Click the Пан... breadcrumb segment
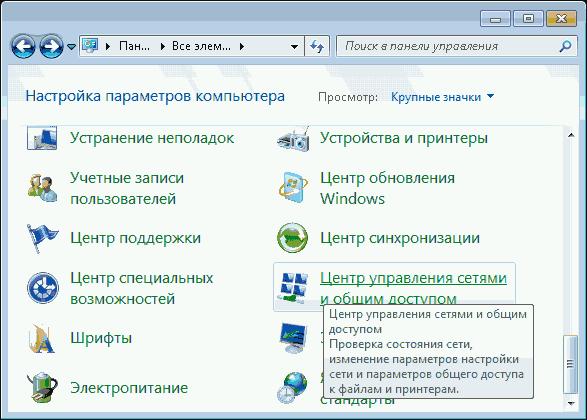Image resolution: width=587 pixels, height=420 pixels. (134, 46)
